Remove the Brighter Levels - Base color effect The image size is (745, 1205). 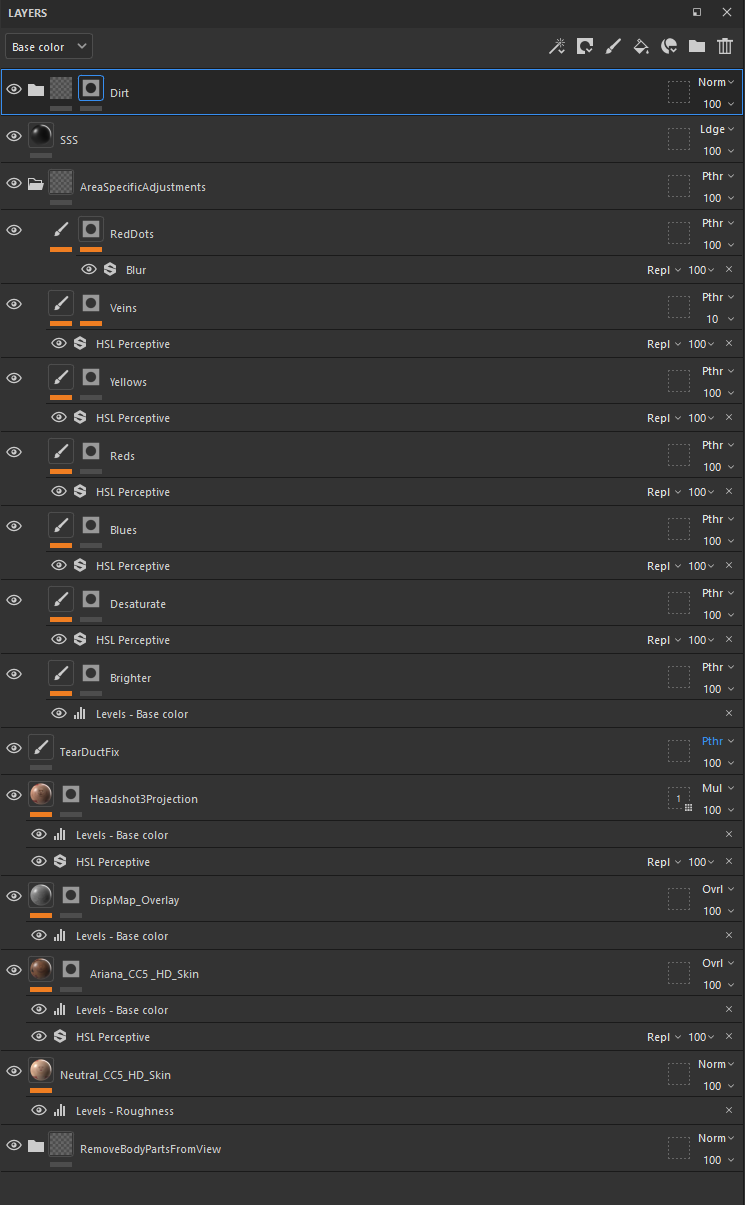[729, 714]
